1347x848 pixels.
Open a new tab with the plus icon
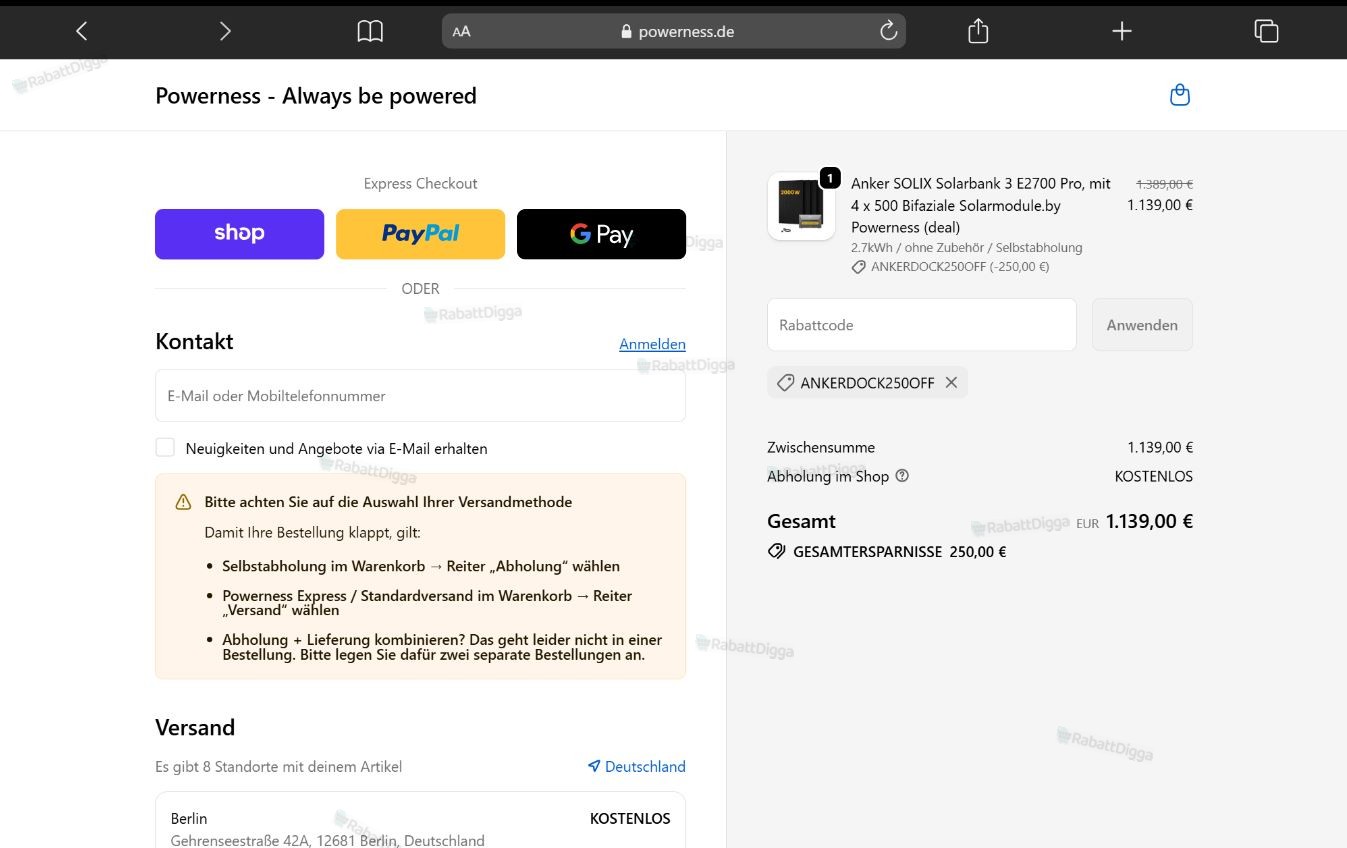tap(1122, 31)
